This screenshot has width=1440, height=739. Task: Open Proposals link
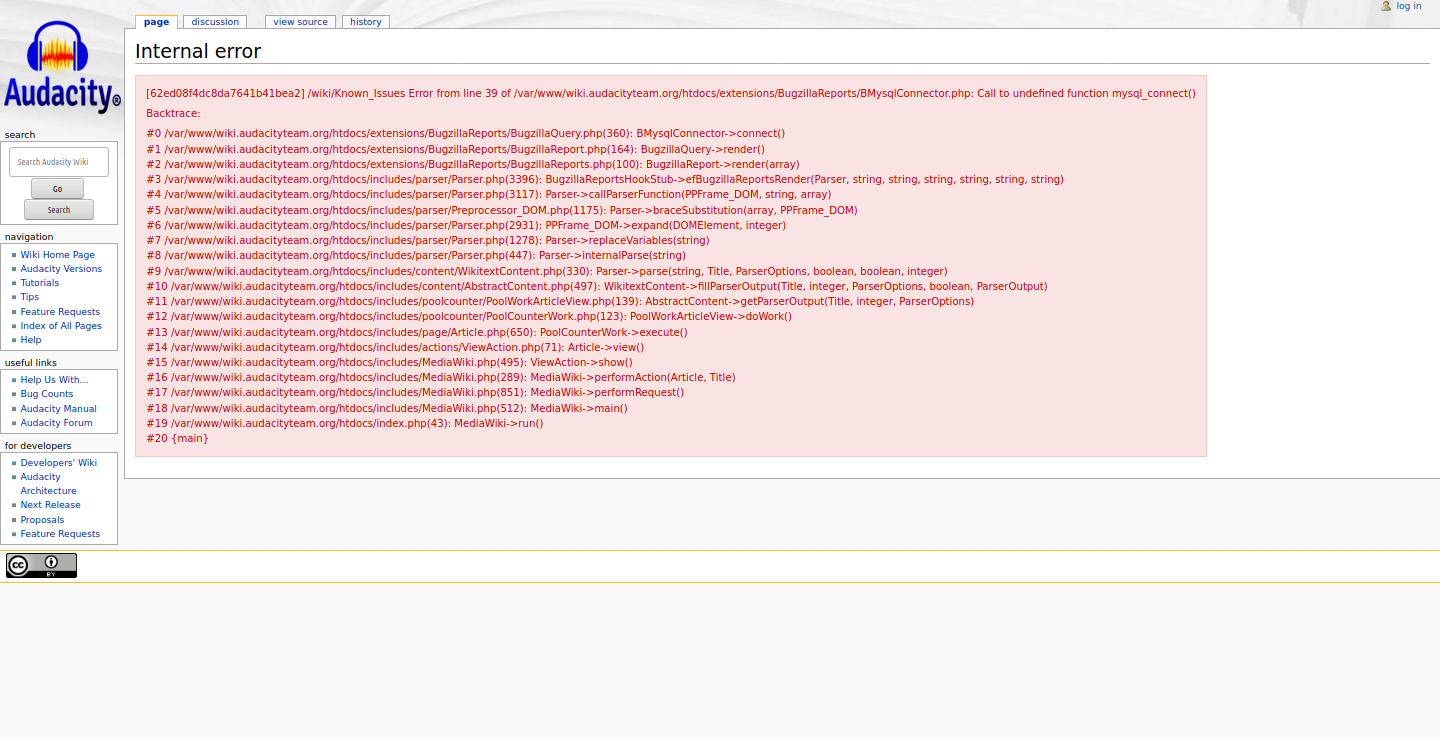42,520
